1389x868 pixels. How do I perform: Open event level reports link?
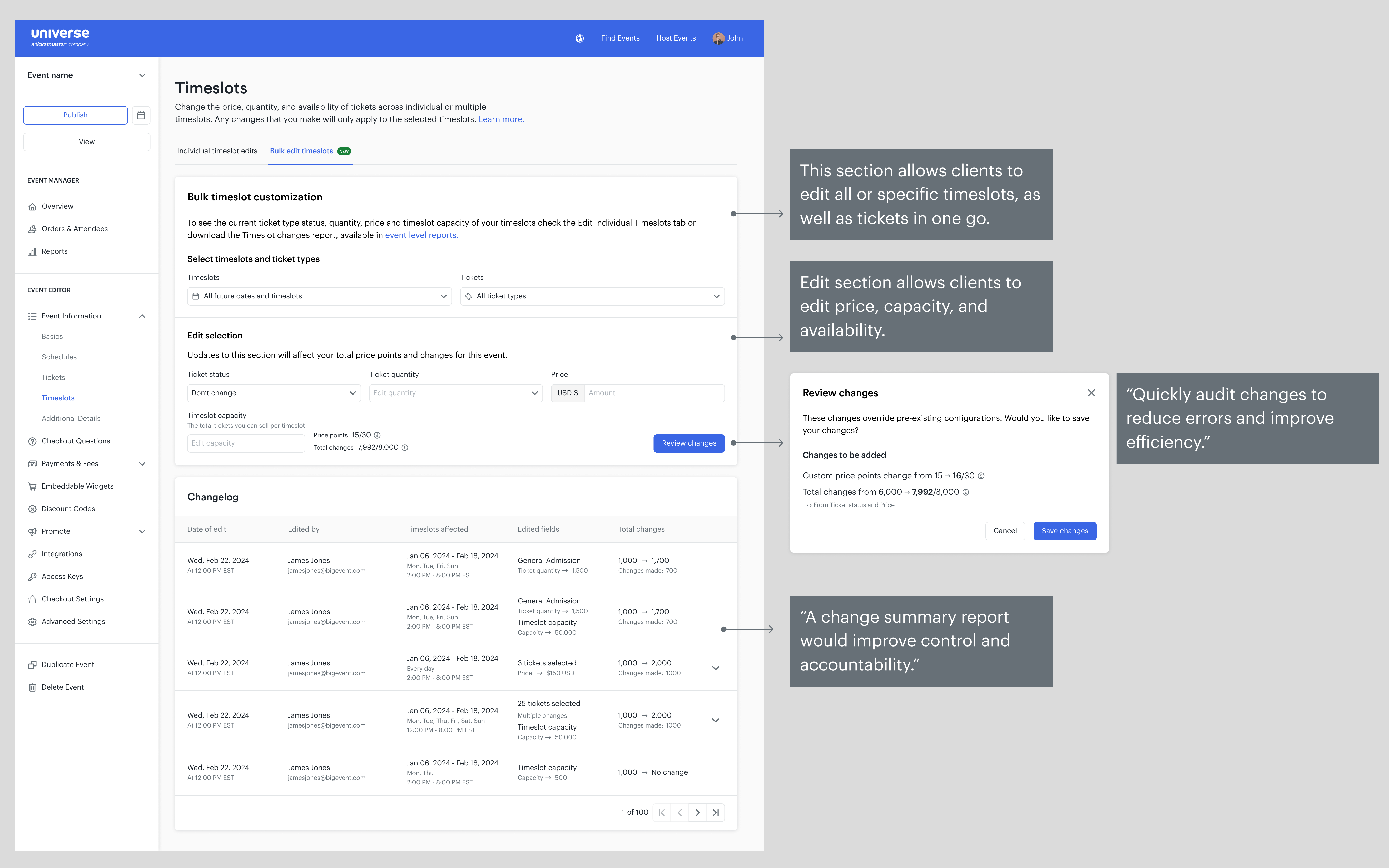(x=421, y=235)
